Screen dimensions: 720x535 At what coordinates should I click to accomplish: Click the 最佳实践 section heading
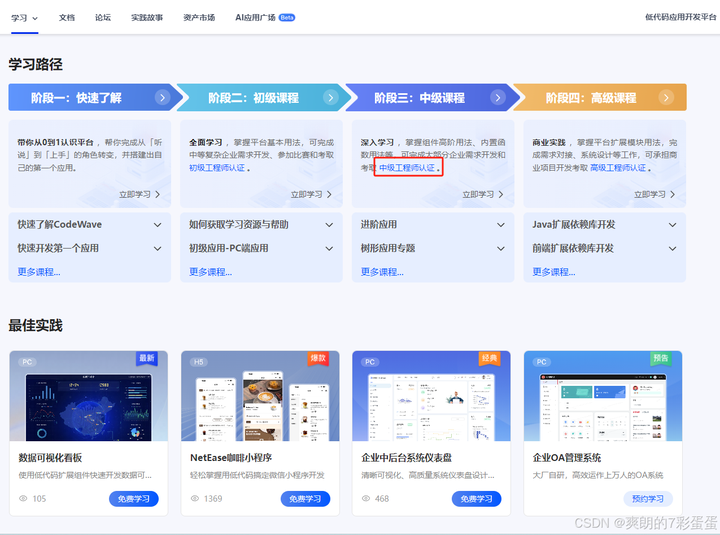35,326
